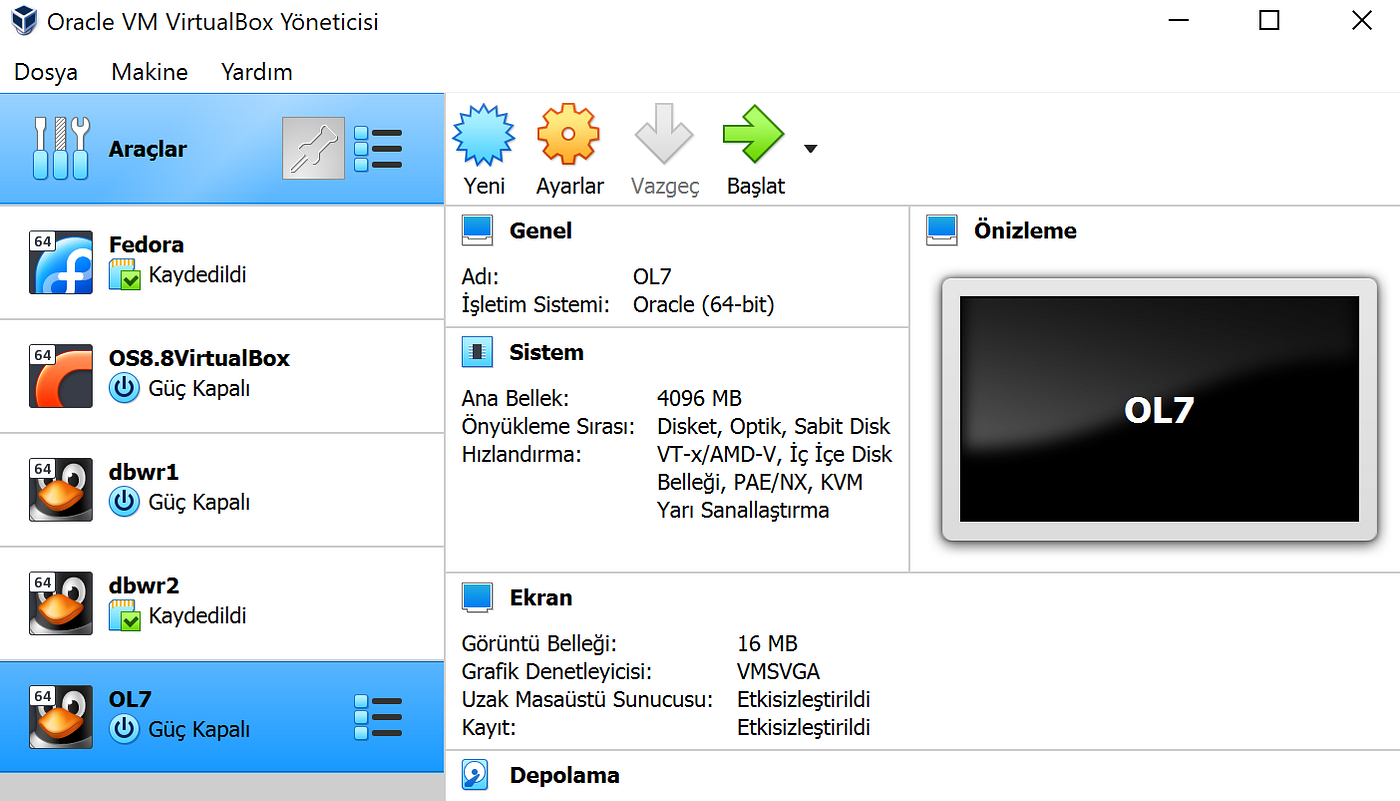Select the OS8.8VirtualBox machine name
The image size is (1400, 801).
[199, 359]
